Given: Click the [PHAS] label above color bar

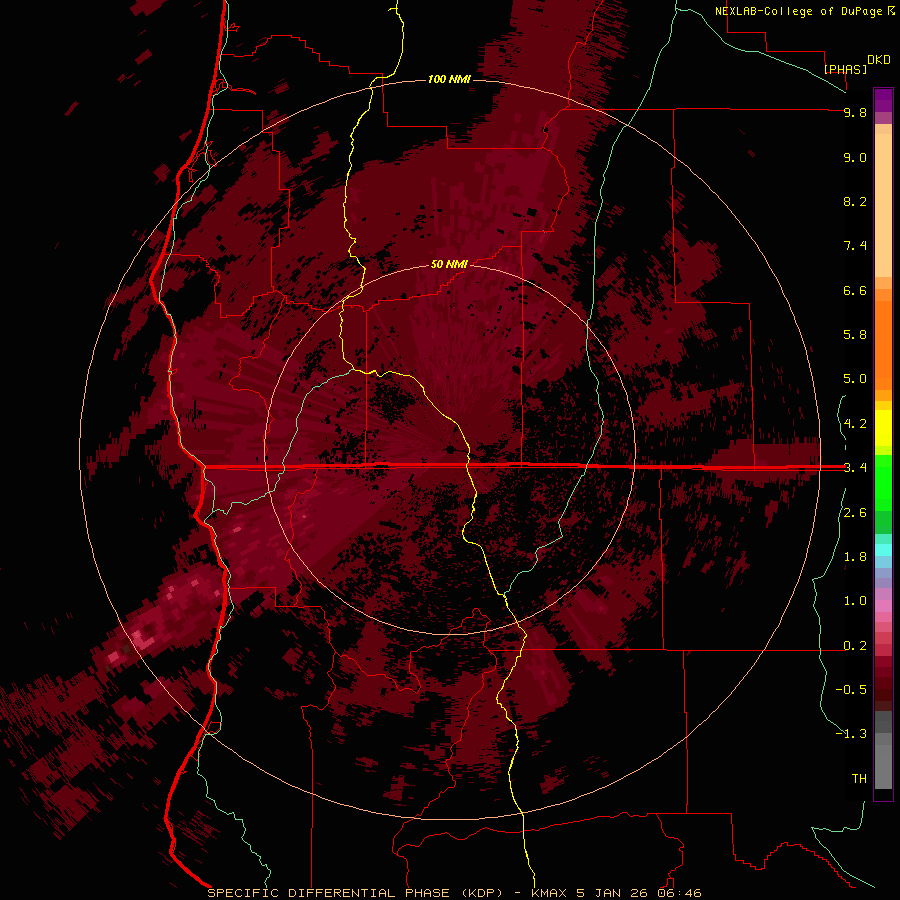Looking at the screenshot, I should (845, 69).
